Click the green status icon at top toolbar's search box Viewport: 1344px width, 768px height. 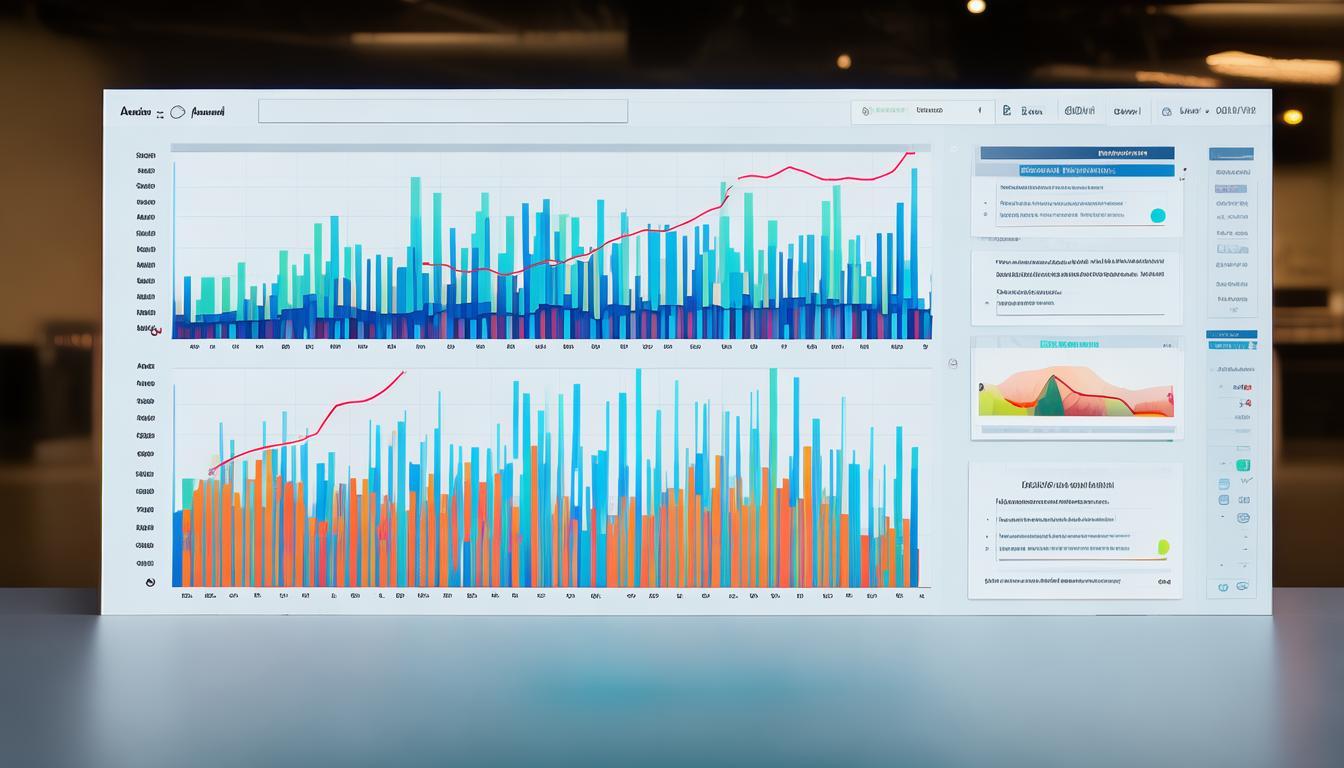(x=868, y=112)
